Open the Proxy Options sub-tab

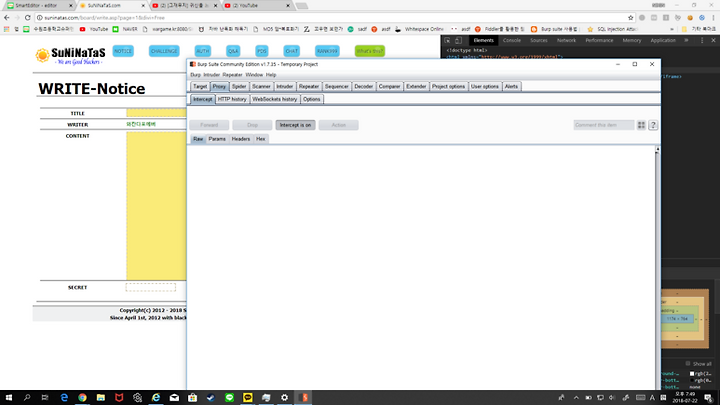311,99
